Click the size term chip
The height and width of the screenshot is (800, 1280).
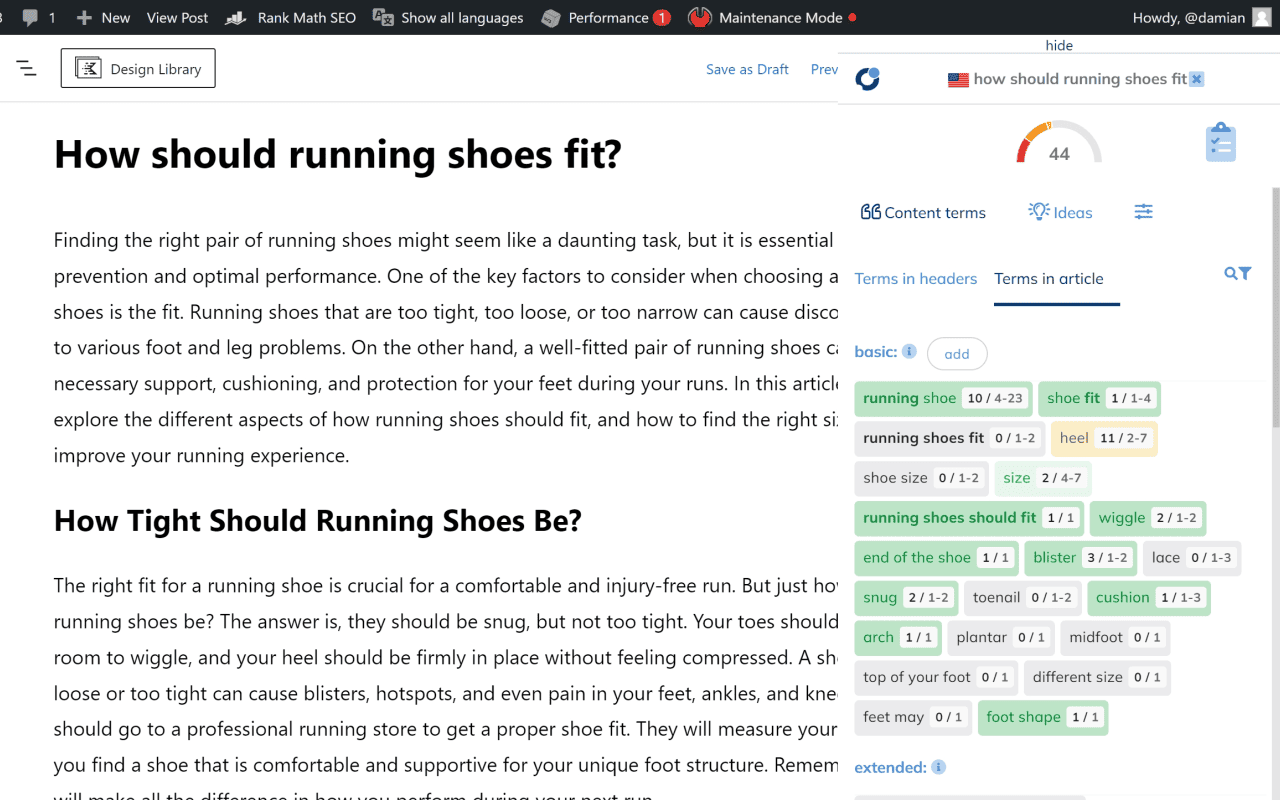1042,478
